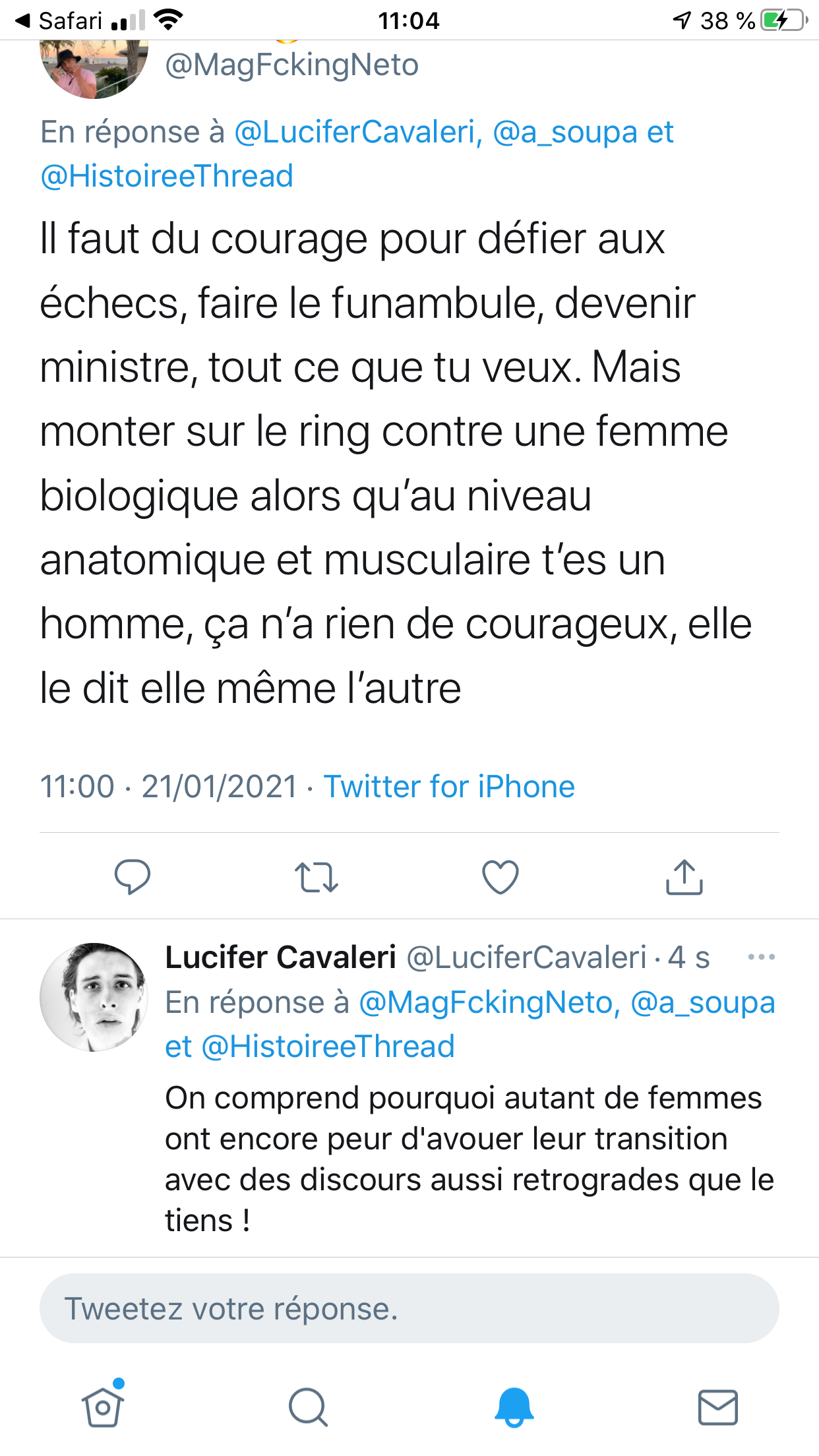Open the Search tab with the magnifier icon

(x=308, y=1407)
